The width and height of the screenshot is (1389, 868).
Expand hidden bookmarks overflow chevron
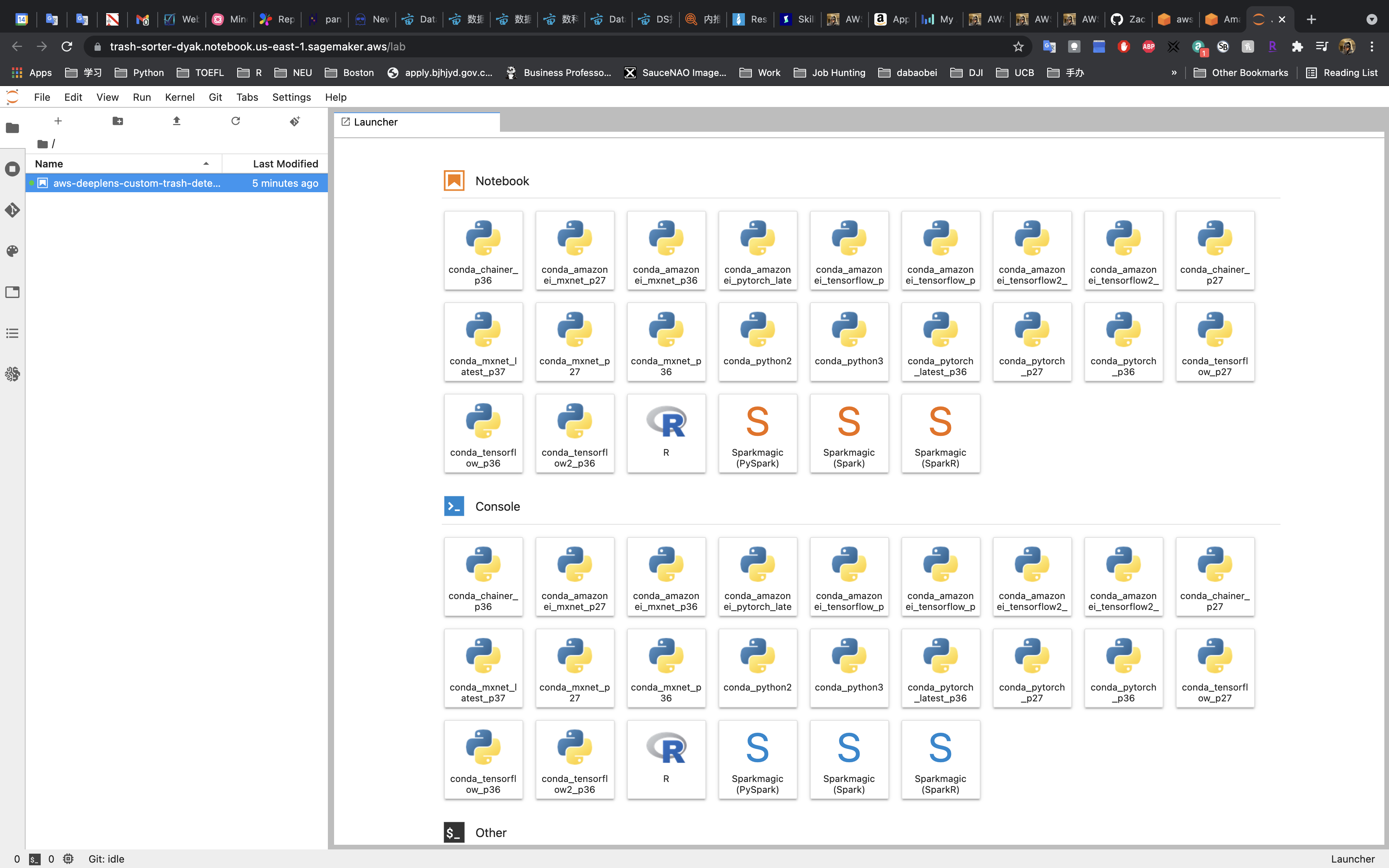1174,73
